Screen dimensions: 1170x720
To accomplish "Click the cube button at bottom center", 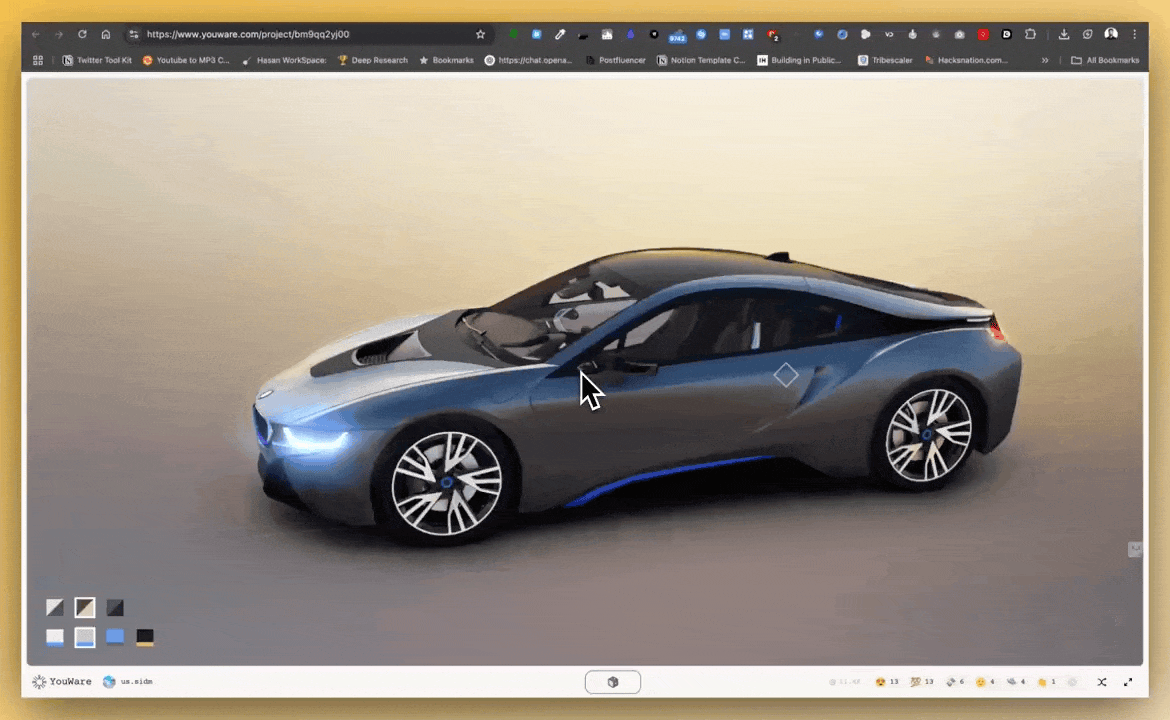I will (x=612, y=682).
